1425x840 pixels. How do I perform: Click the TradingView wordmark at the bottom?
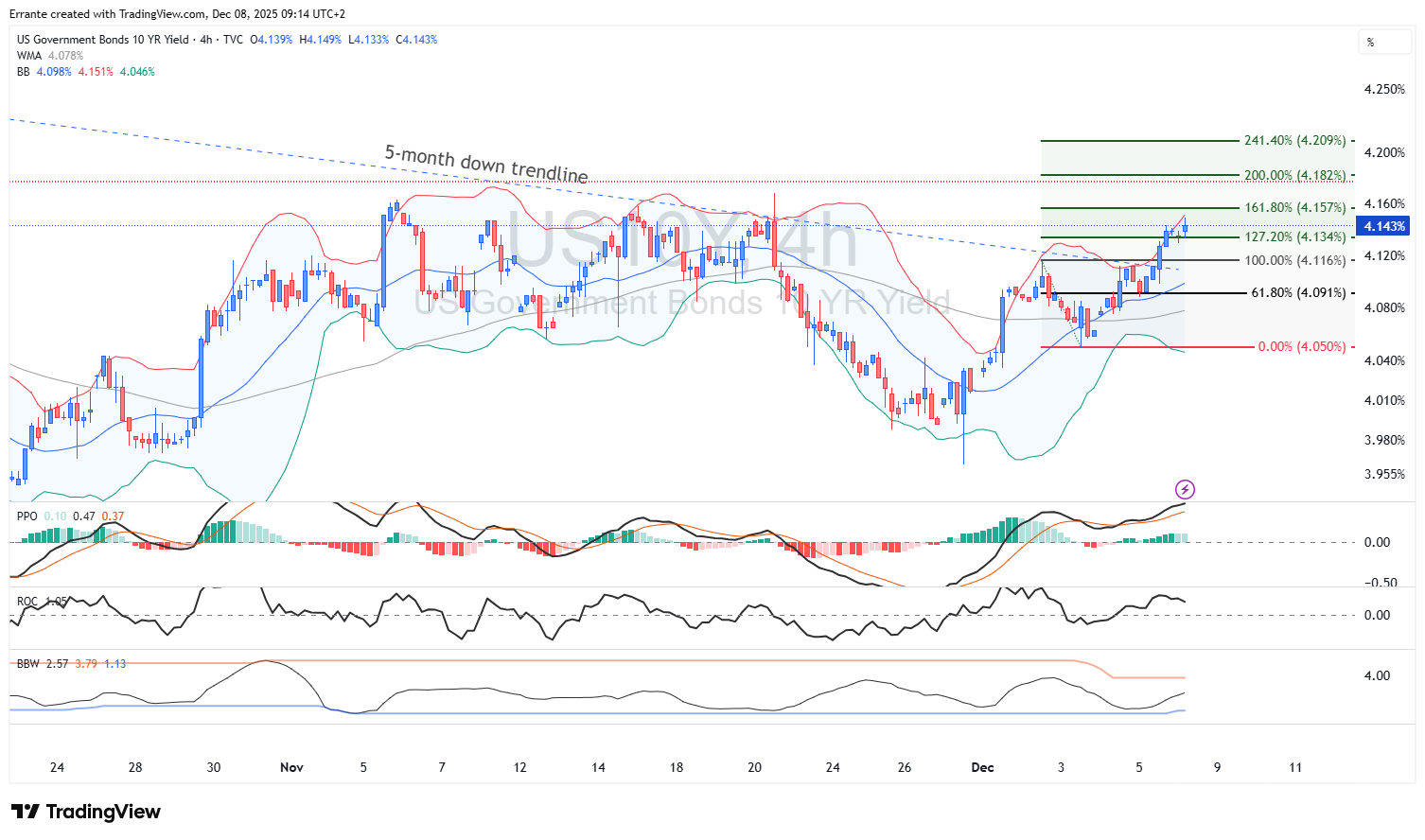point(103,812)
